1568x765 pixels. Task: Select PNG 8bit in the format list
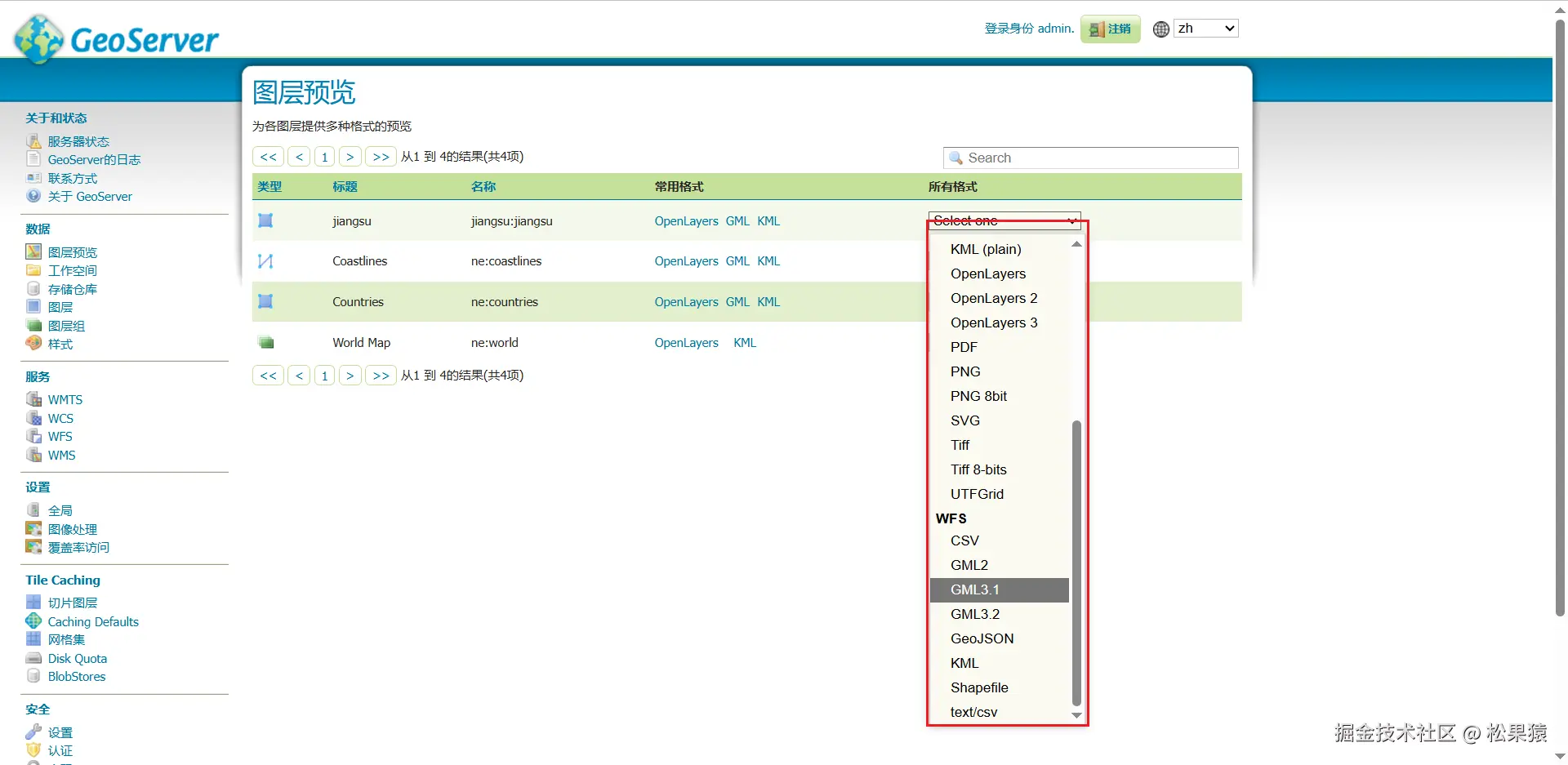(x=978, y=396)
